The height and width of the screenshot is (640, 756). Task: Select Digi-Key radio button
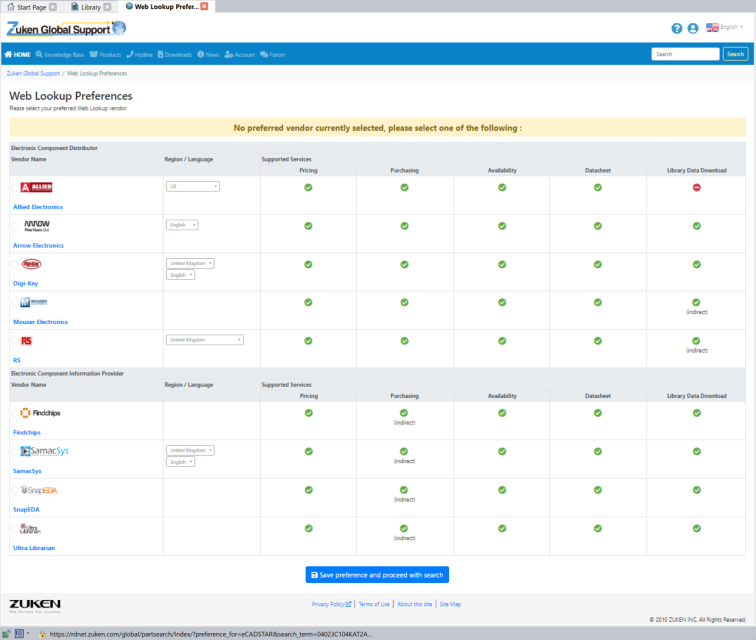coord(15,264)
